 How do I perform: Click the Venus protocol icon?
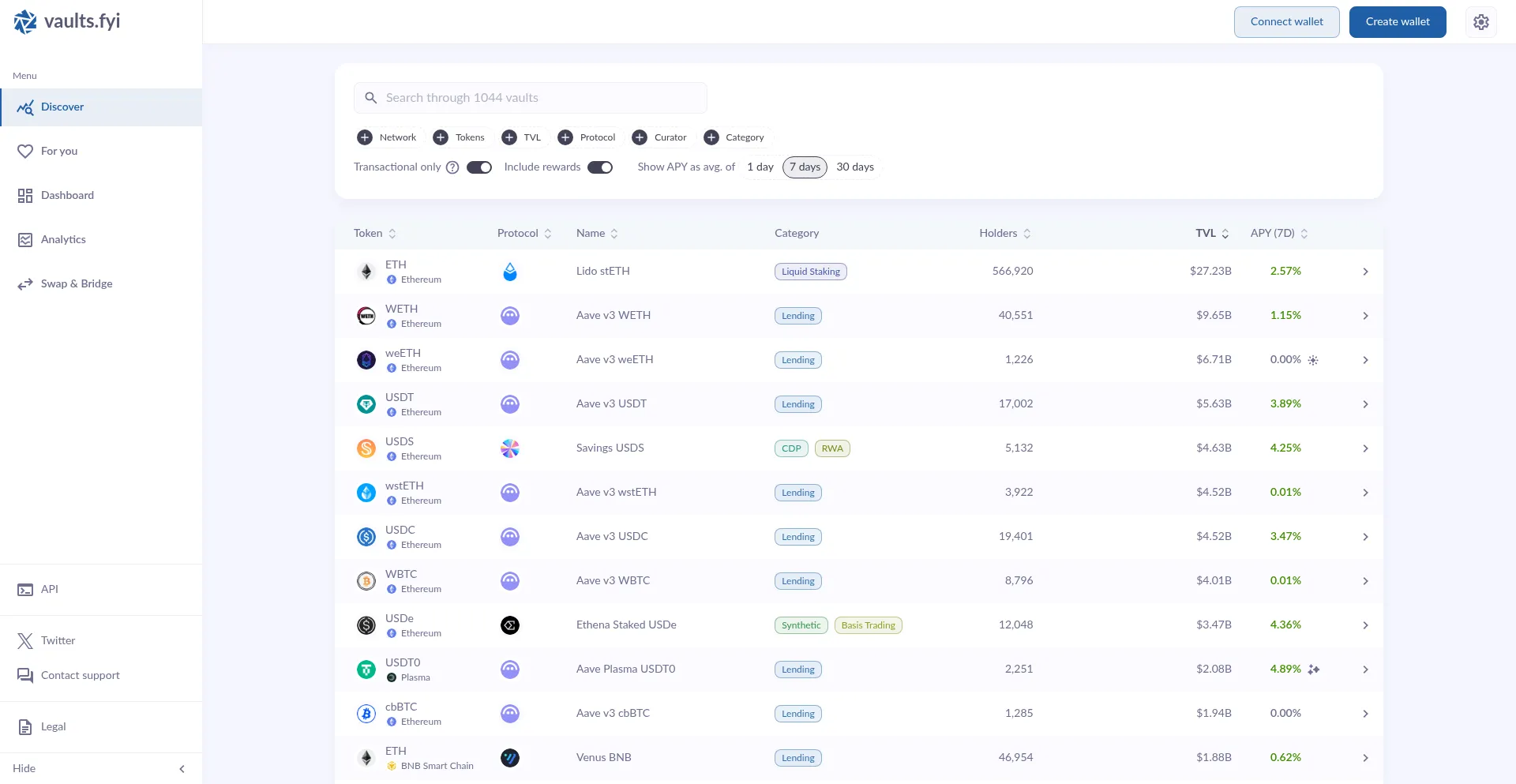click(x=510, y=758)
